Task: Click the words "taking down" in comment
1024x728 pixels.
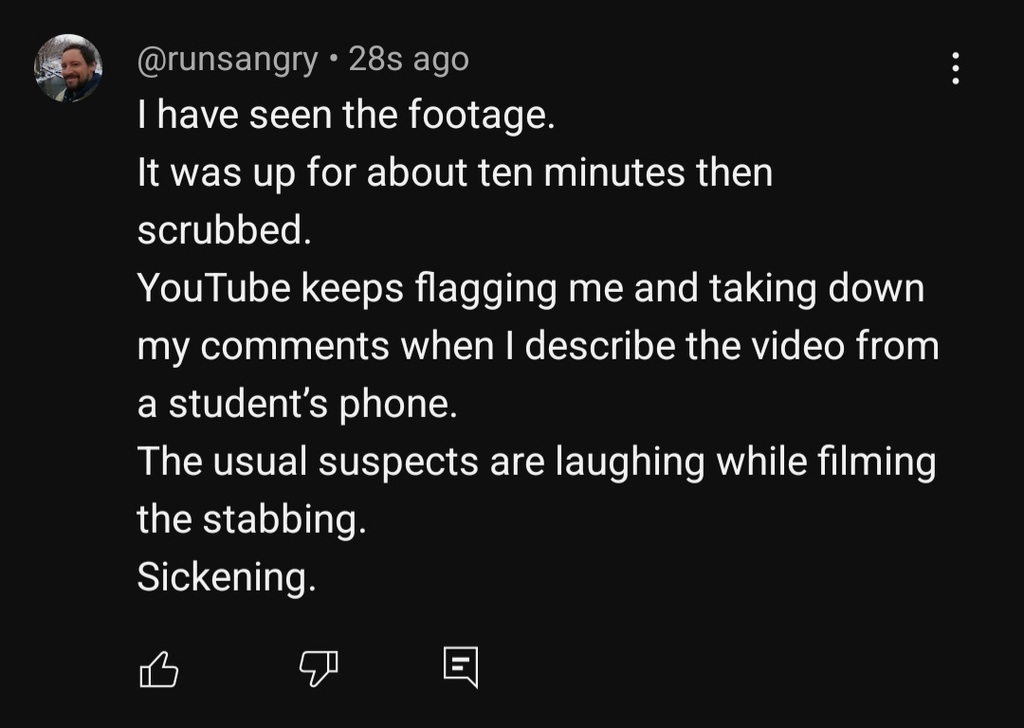Action: [x=817, y=289]
